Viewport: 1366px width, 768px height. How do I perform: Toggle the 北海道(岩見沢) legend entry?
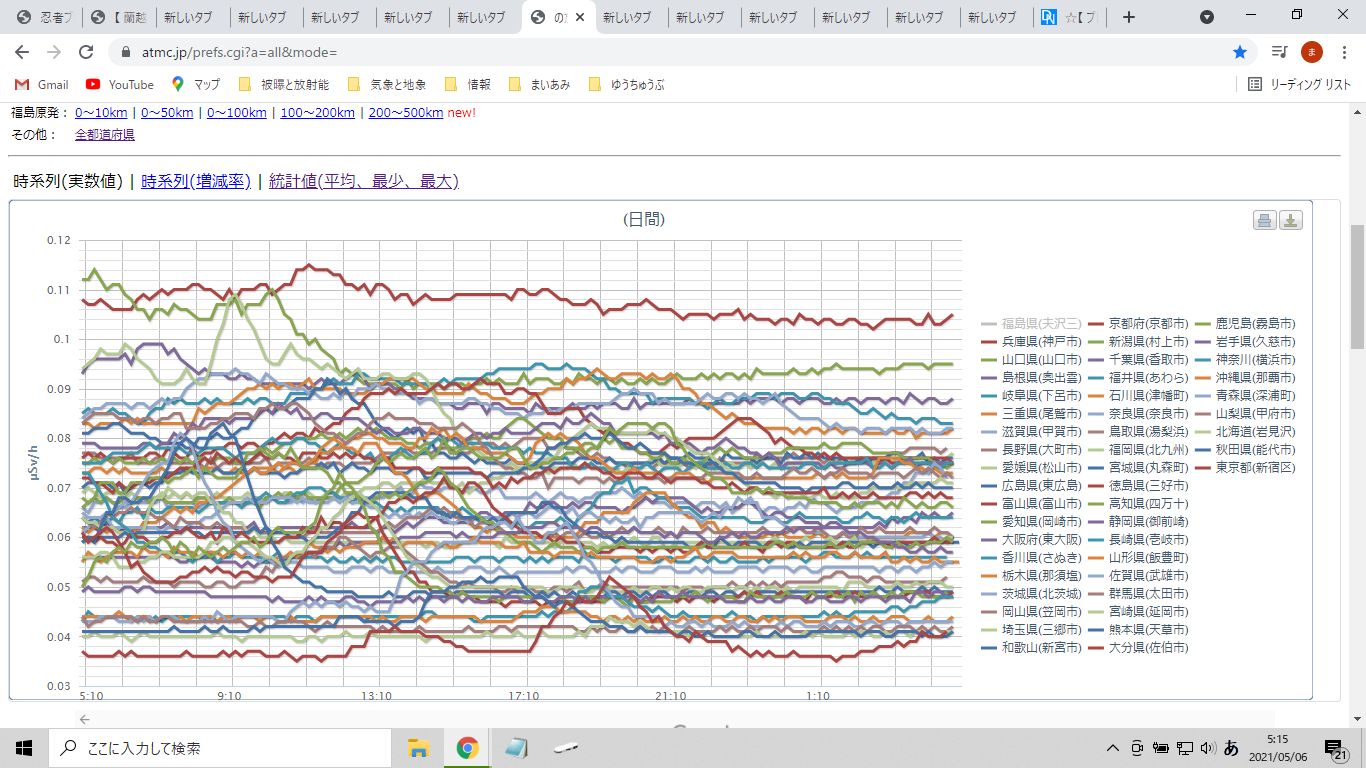[x=1245, y=431]
